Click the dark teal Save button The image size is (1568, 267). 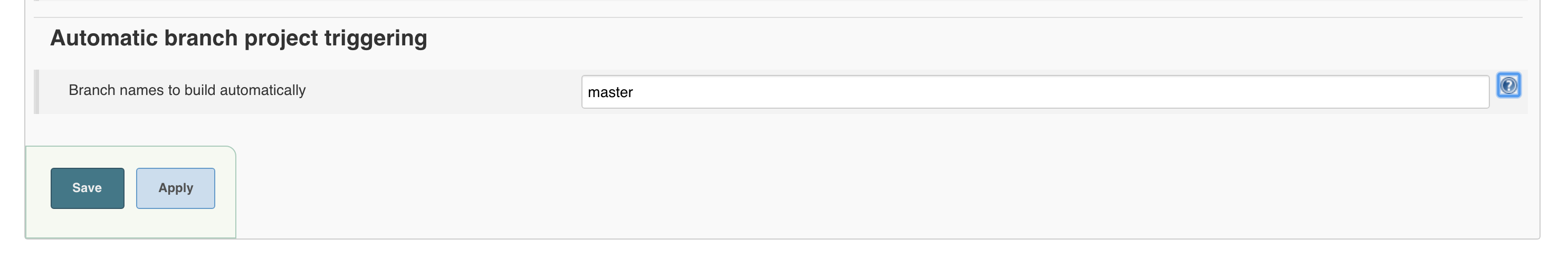click(x=87, y=188)
